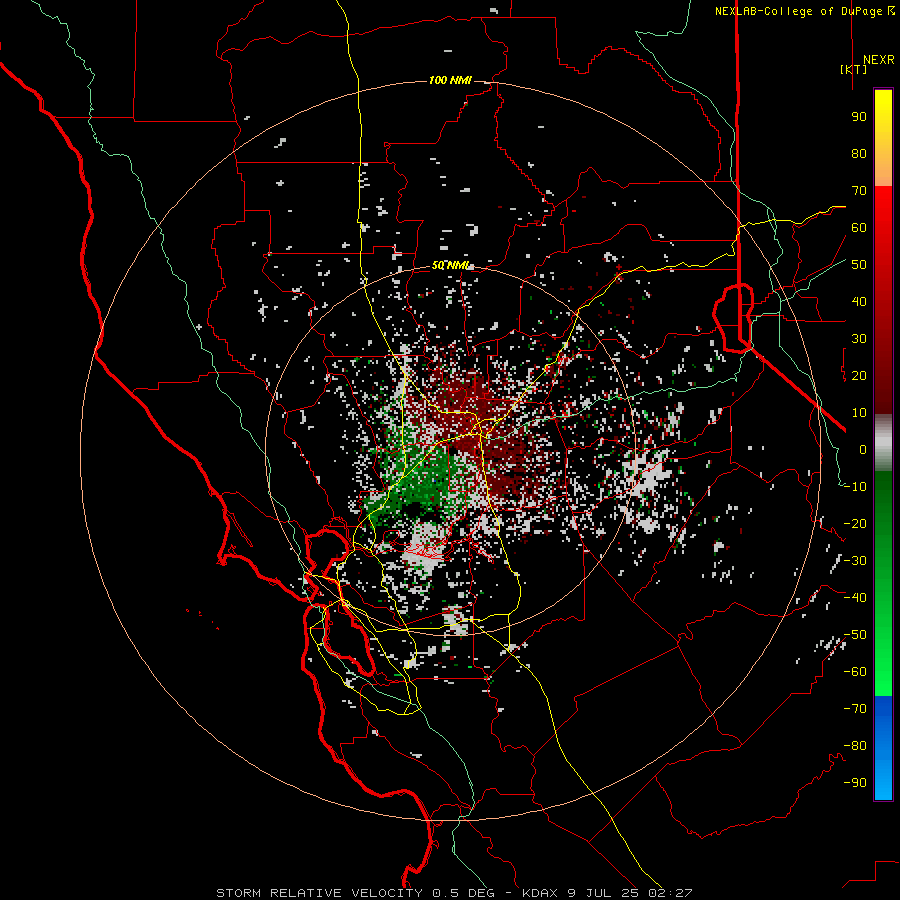Click the [KT] units label
Image resolution: width=900 pixels, height=900 pixels.
854,69
